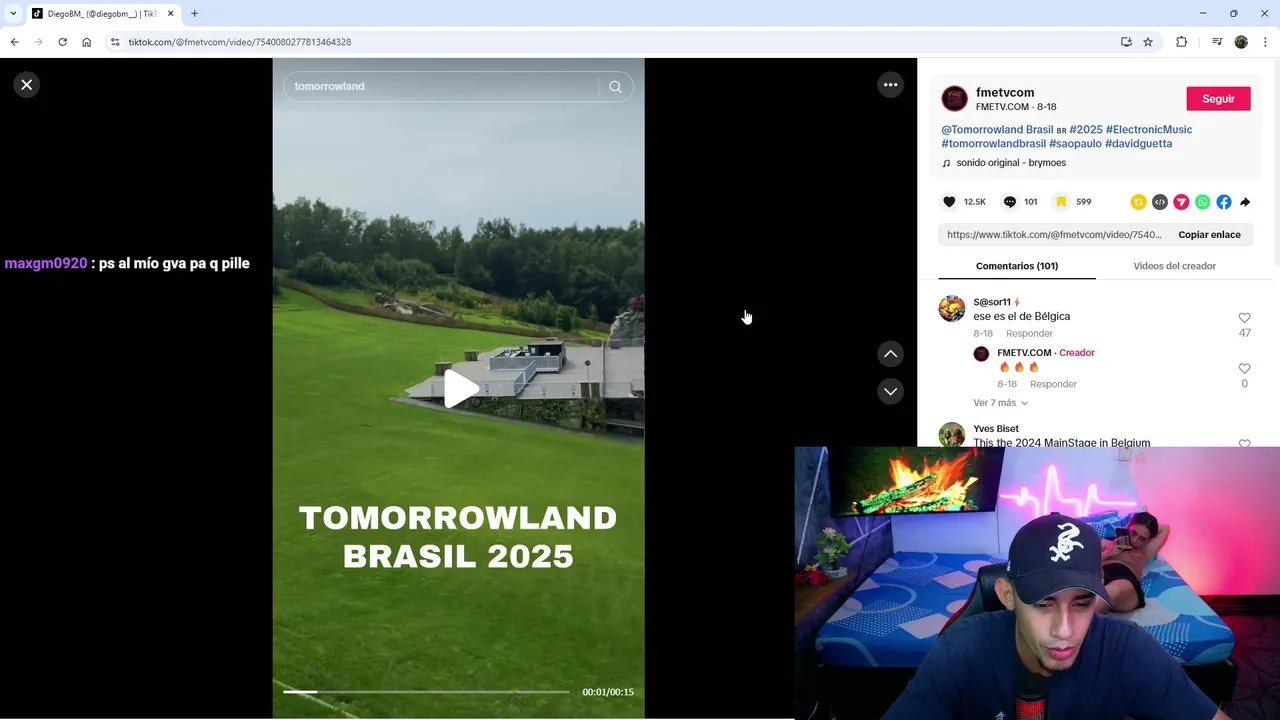Switch to Videos del creador tab
This screenshot has width=1280, height=720.
point(1174,266)
